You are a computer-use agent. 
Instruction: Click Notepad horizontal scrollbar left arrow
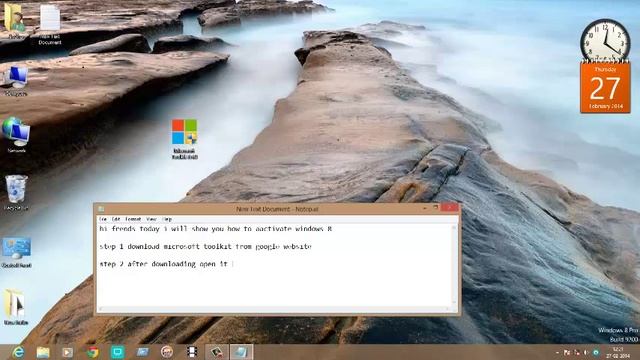[101, 309]
